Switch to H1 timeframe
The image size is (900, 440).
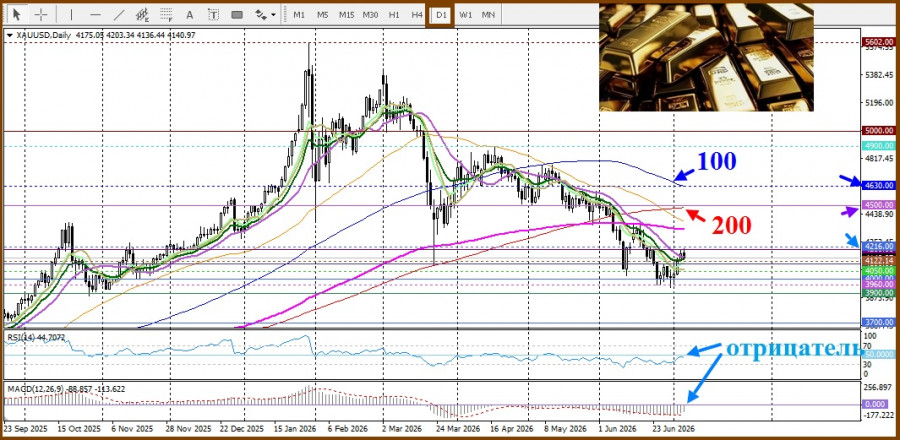point(394,15)
